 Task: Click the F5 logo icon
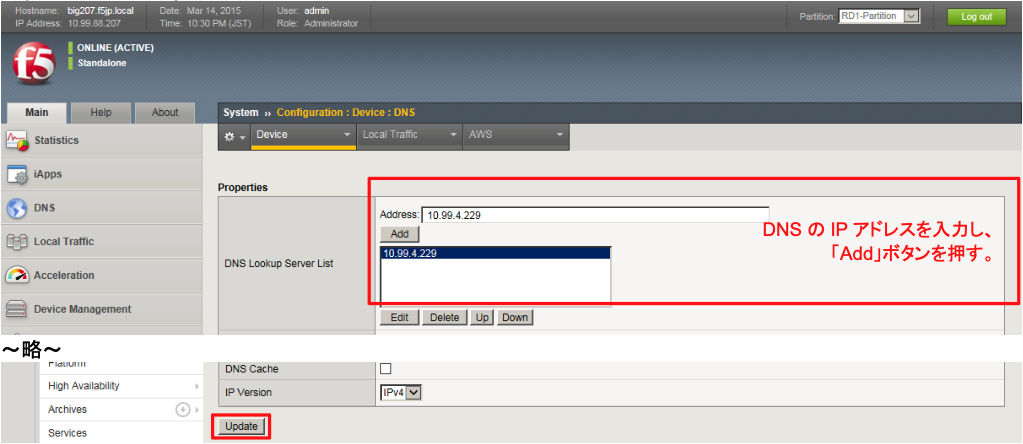pos(34,64)
